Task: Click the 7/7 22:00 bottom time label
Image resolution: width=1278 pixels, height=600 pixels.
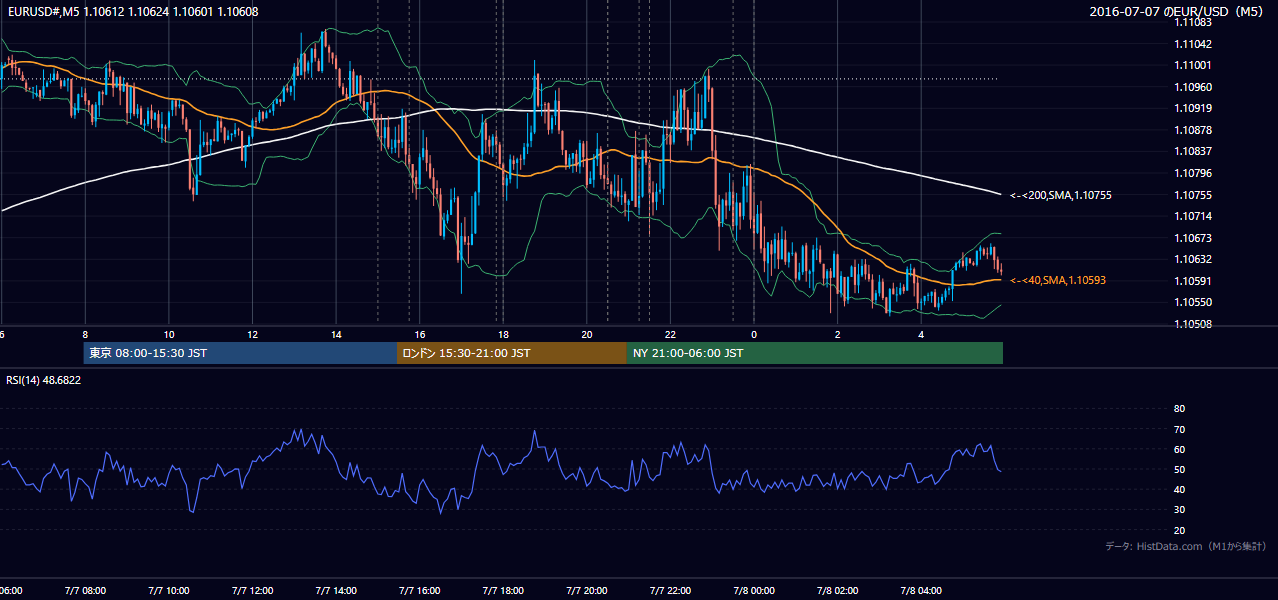Action: tap(670, 591)
